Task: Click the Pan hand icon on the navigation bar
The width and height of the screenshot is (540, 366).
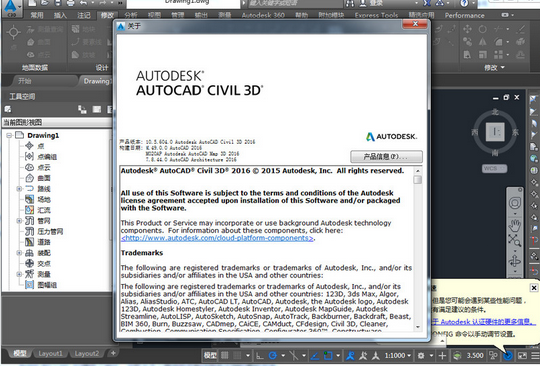Action: pyautogui.click(x=515, y=226)
